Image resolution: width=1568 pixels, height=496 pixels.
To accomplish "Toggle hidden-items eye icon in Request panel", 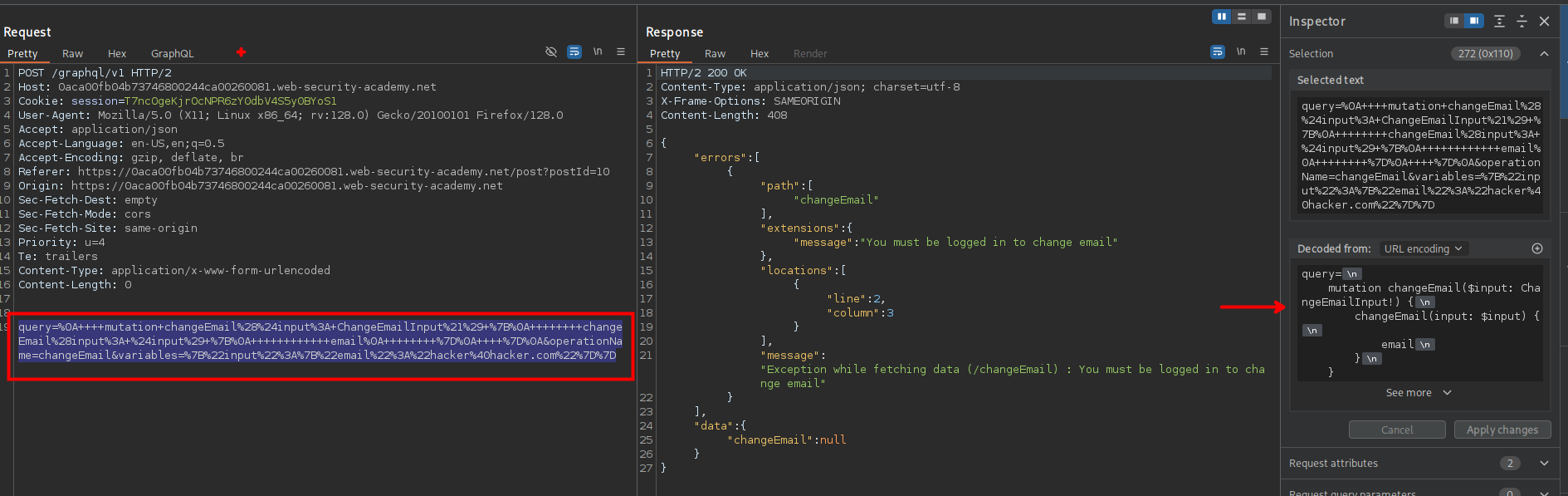I will (550, 52).
